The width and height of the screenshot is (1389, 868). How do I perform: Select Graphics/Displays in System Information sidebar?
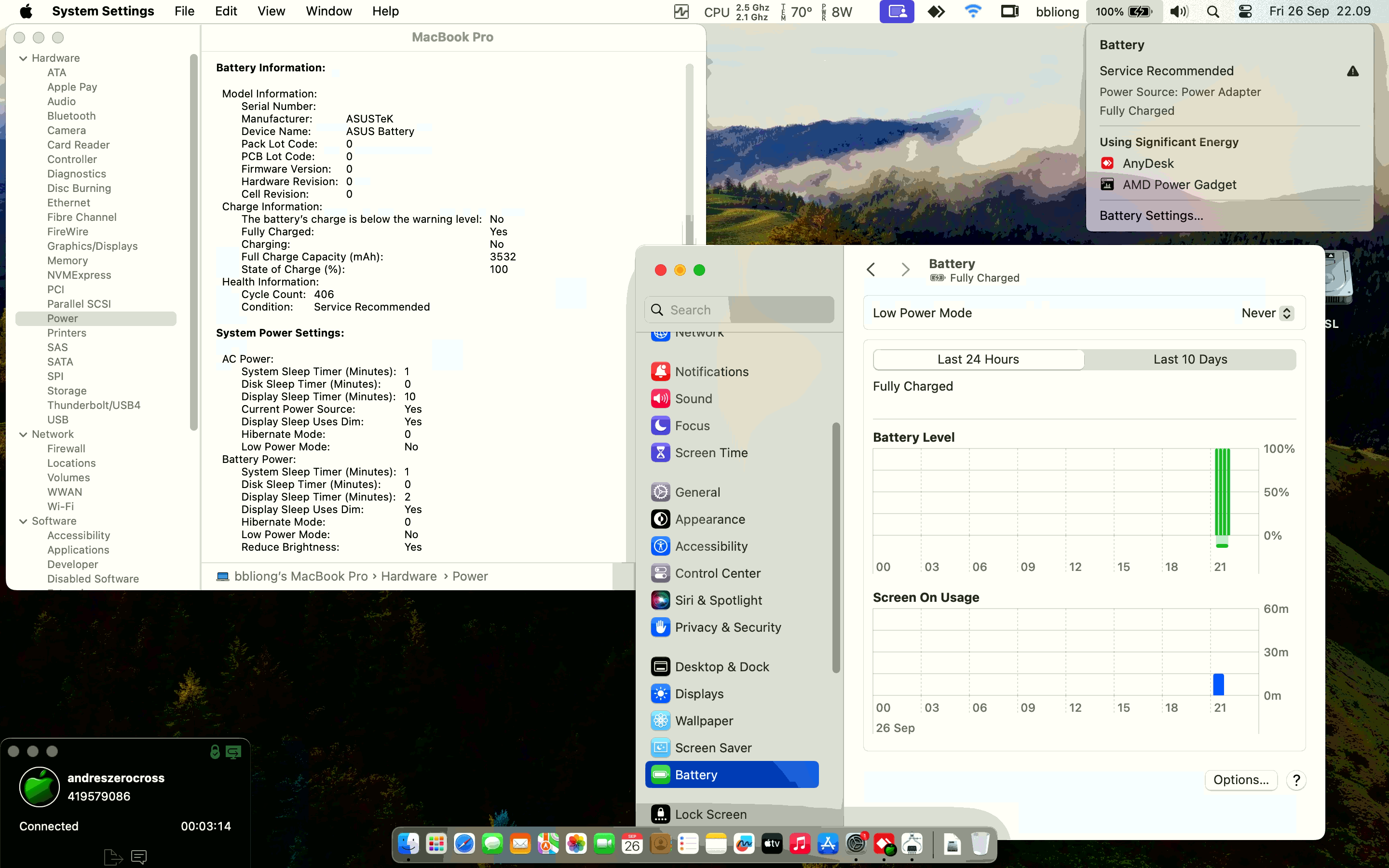click(93, 246)
